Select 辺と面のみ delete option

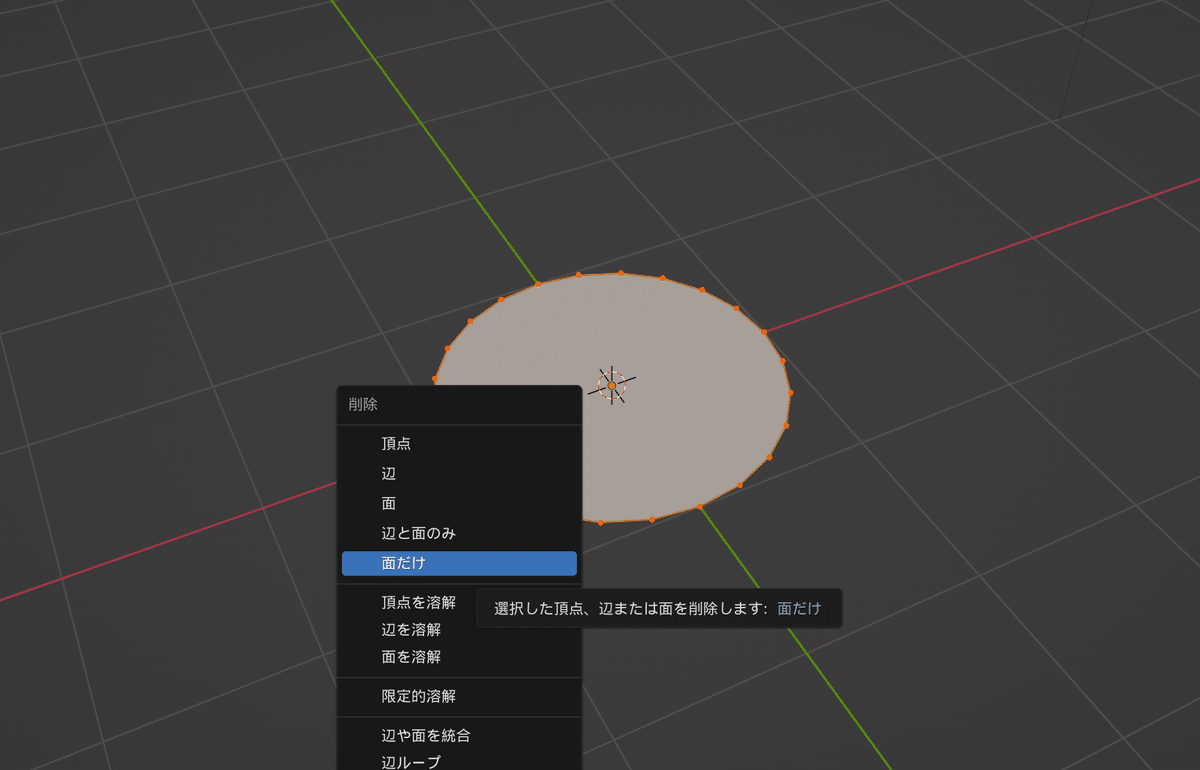click(x=459, y=533)
